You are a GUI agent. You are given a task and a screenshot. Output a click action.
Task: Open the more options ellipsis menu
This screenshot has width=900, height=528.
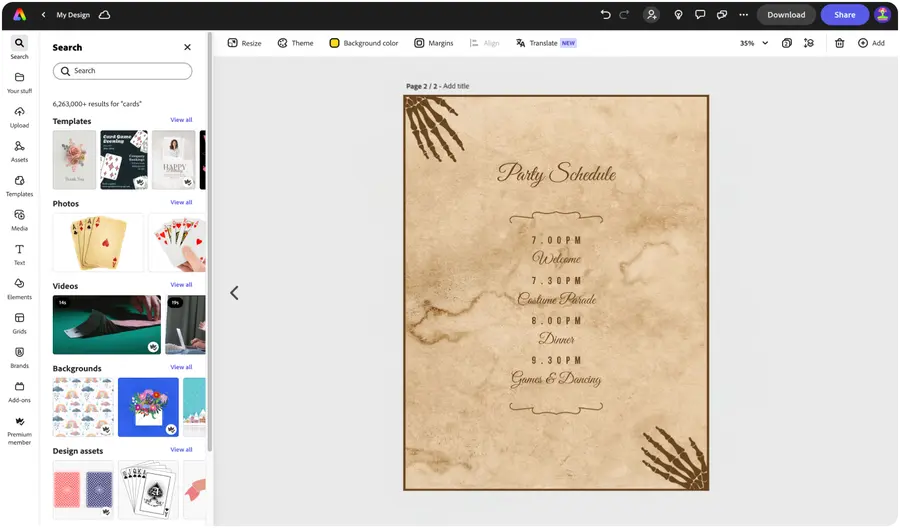tap(744, 15)
